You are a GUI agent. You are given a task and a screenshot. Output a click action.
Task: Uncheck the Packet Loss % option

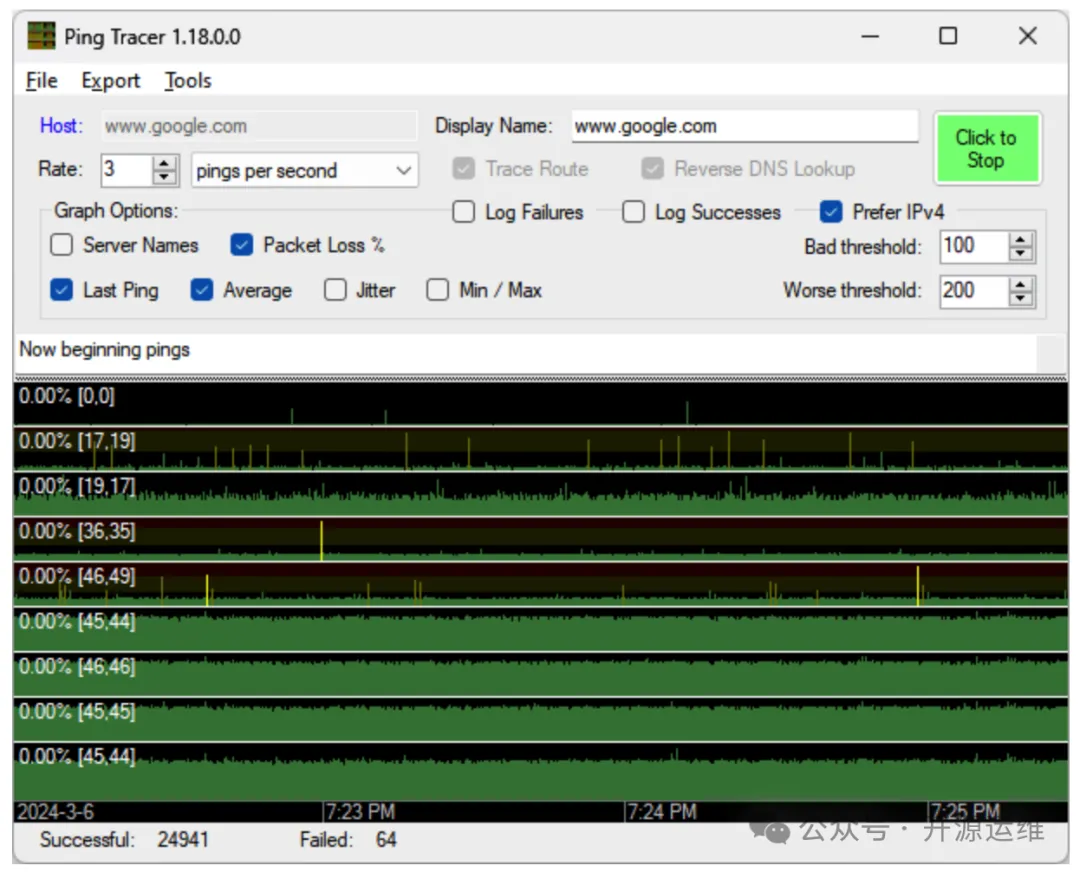coord(241,245)
